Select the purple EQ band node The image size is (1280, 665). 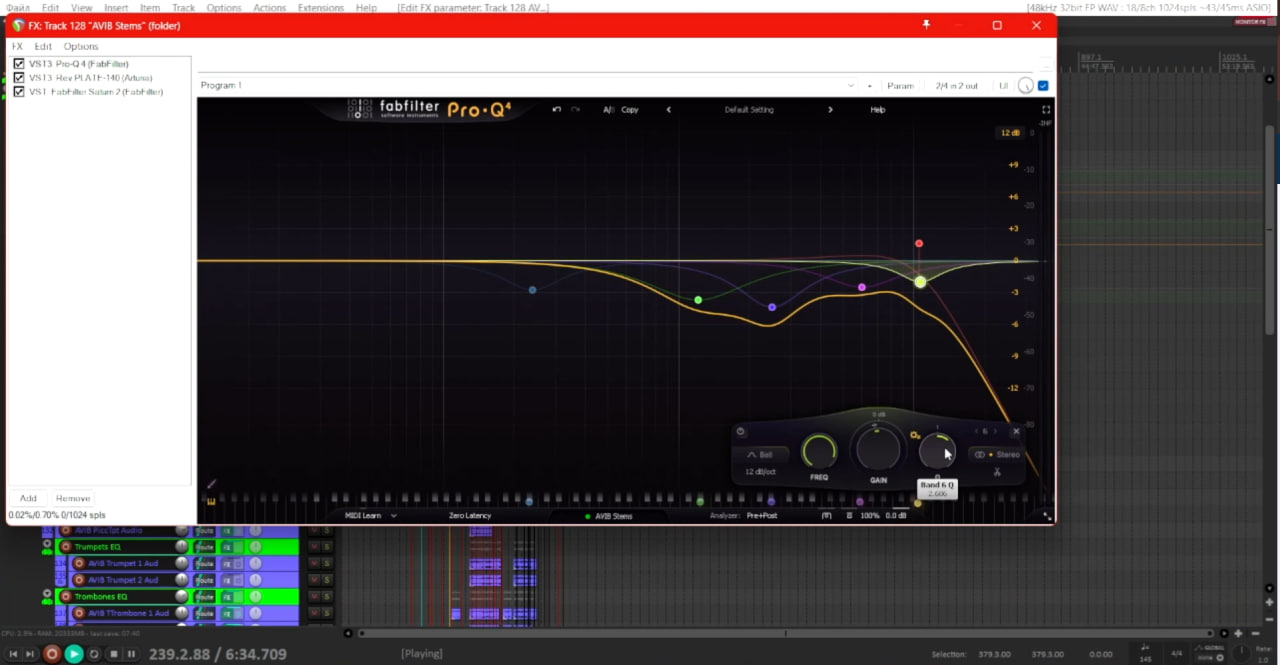click(772, 307)
